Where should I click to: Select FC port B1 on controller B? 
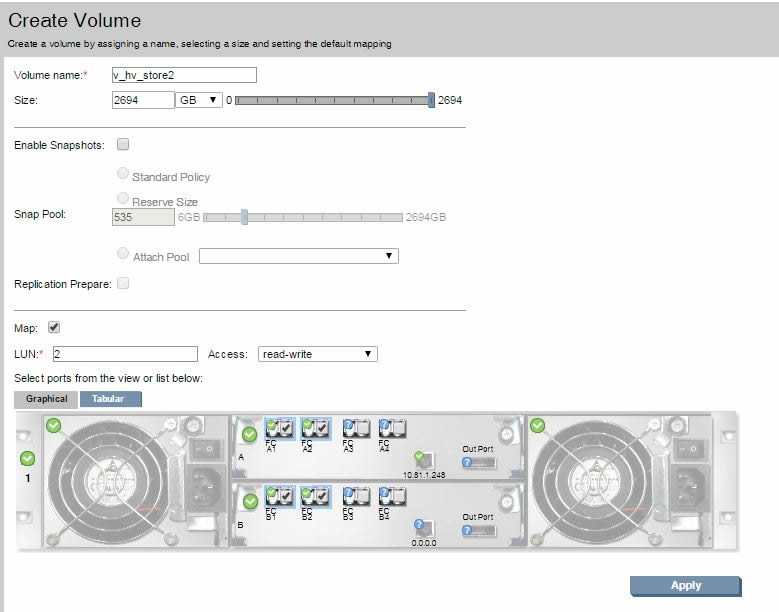(x=279, y=495)
